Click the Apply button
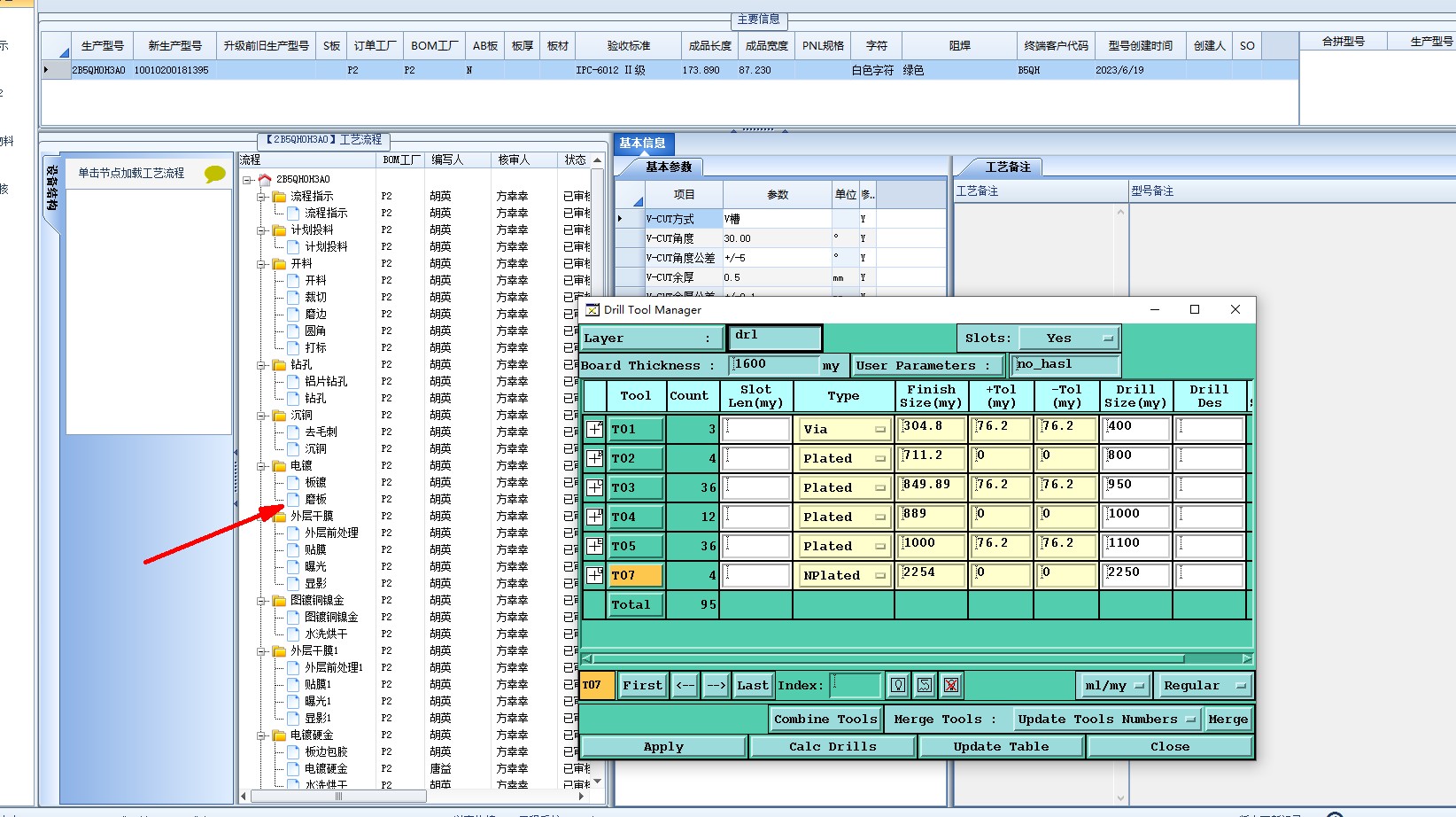1456x817 pixels. point(663,747)
